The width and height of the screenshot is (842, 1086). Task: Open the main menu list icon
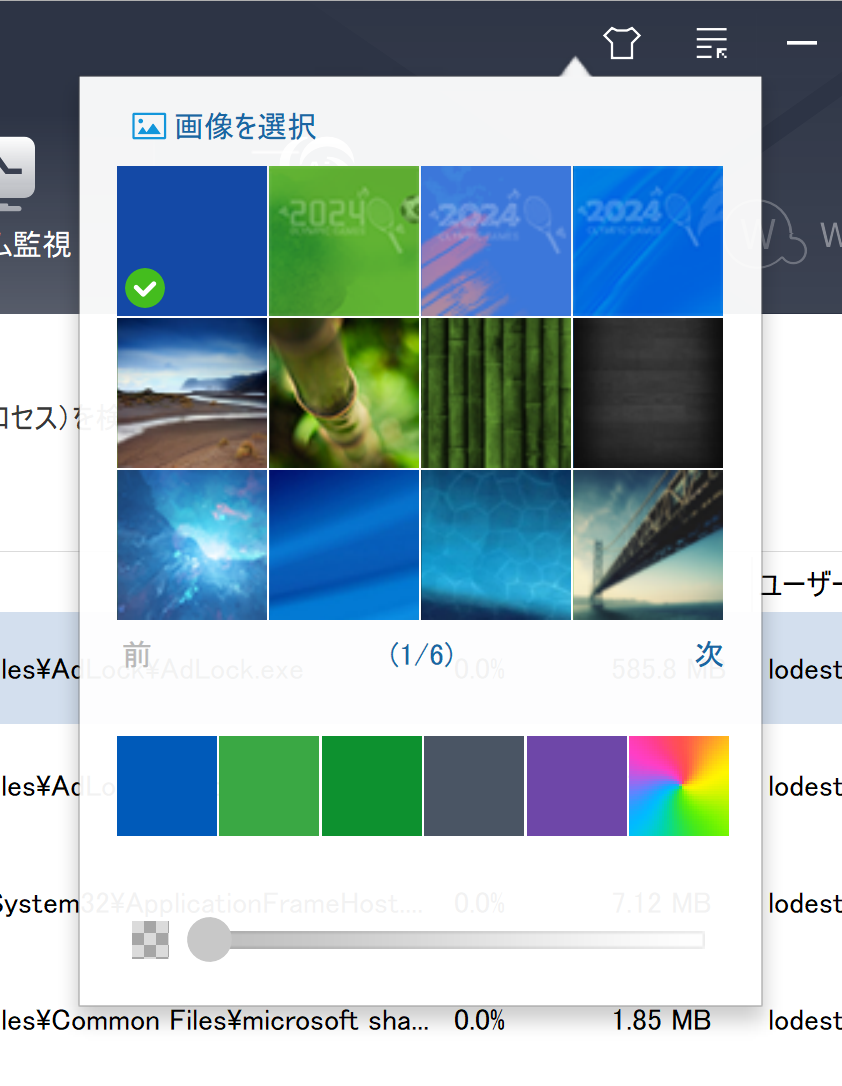pyautogui.click(x=711, y=43)
